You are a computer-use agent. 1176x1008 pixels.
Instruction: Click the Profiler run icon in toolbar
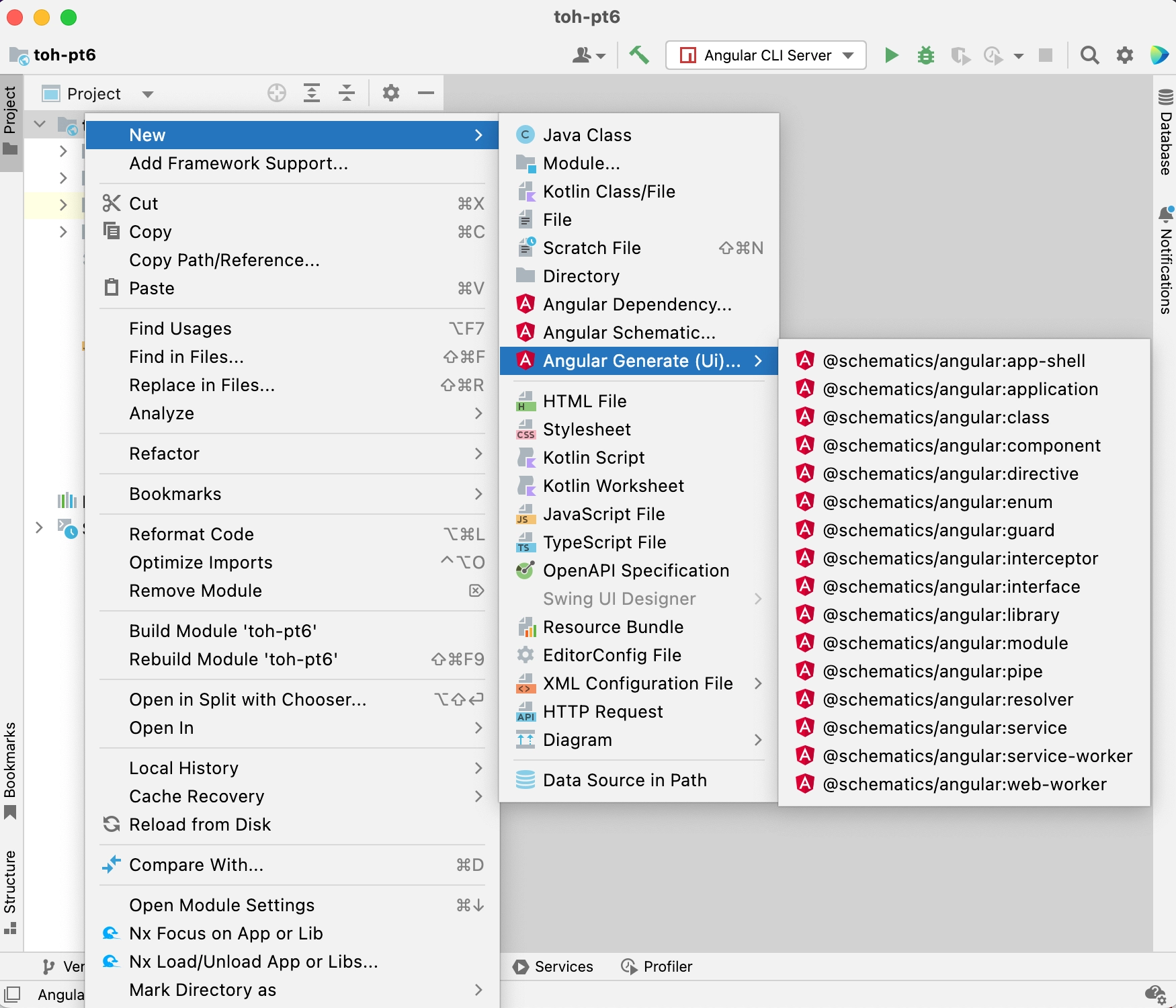tap(993, 55)
